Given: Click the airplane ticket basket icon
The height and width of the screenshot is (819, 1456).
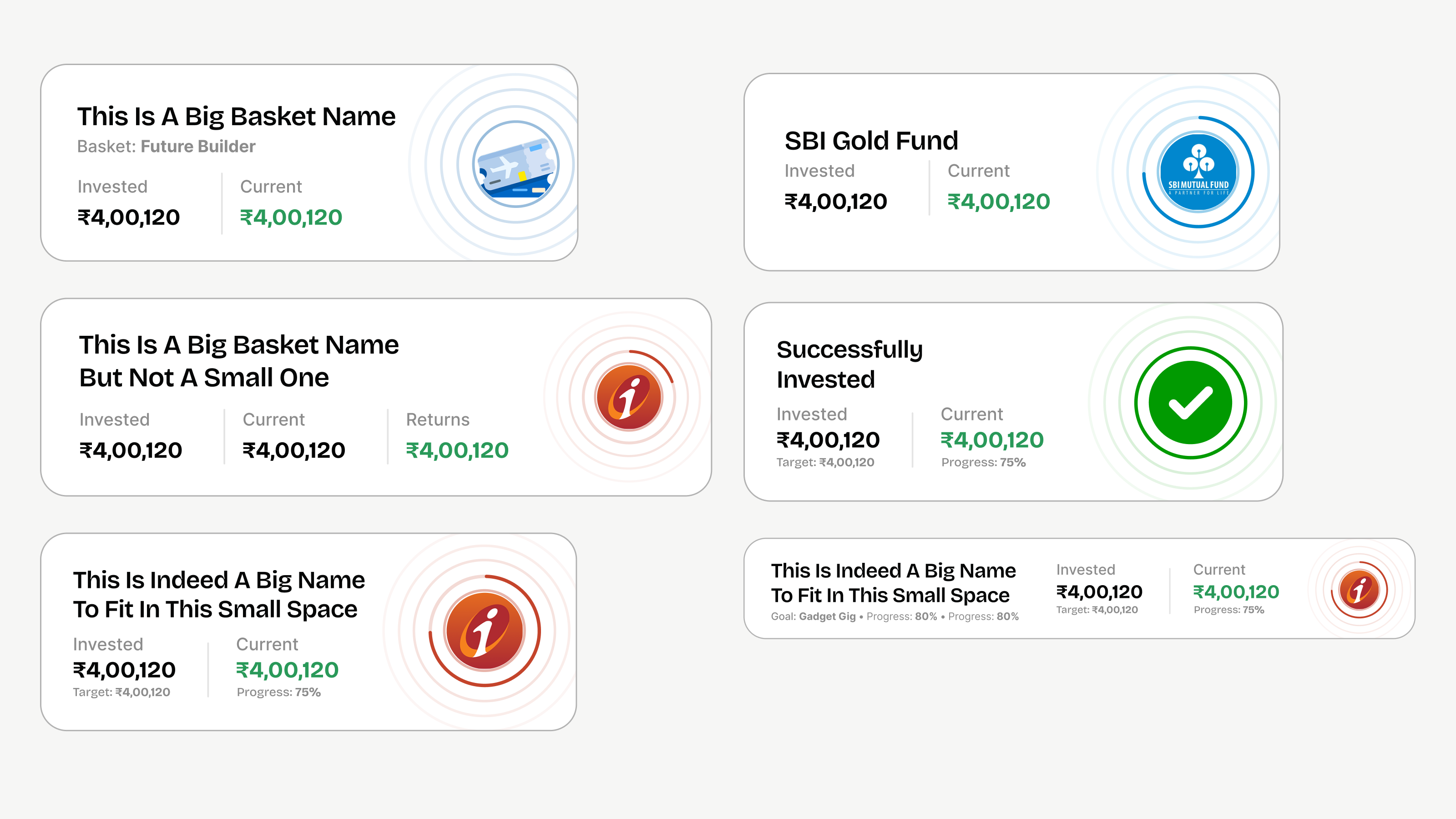Looking at the screenshot, I should pos(515,164).
